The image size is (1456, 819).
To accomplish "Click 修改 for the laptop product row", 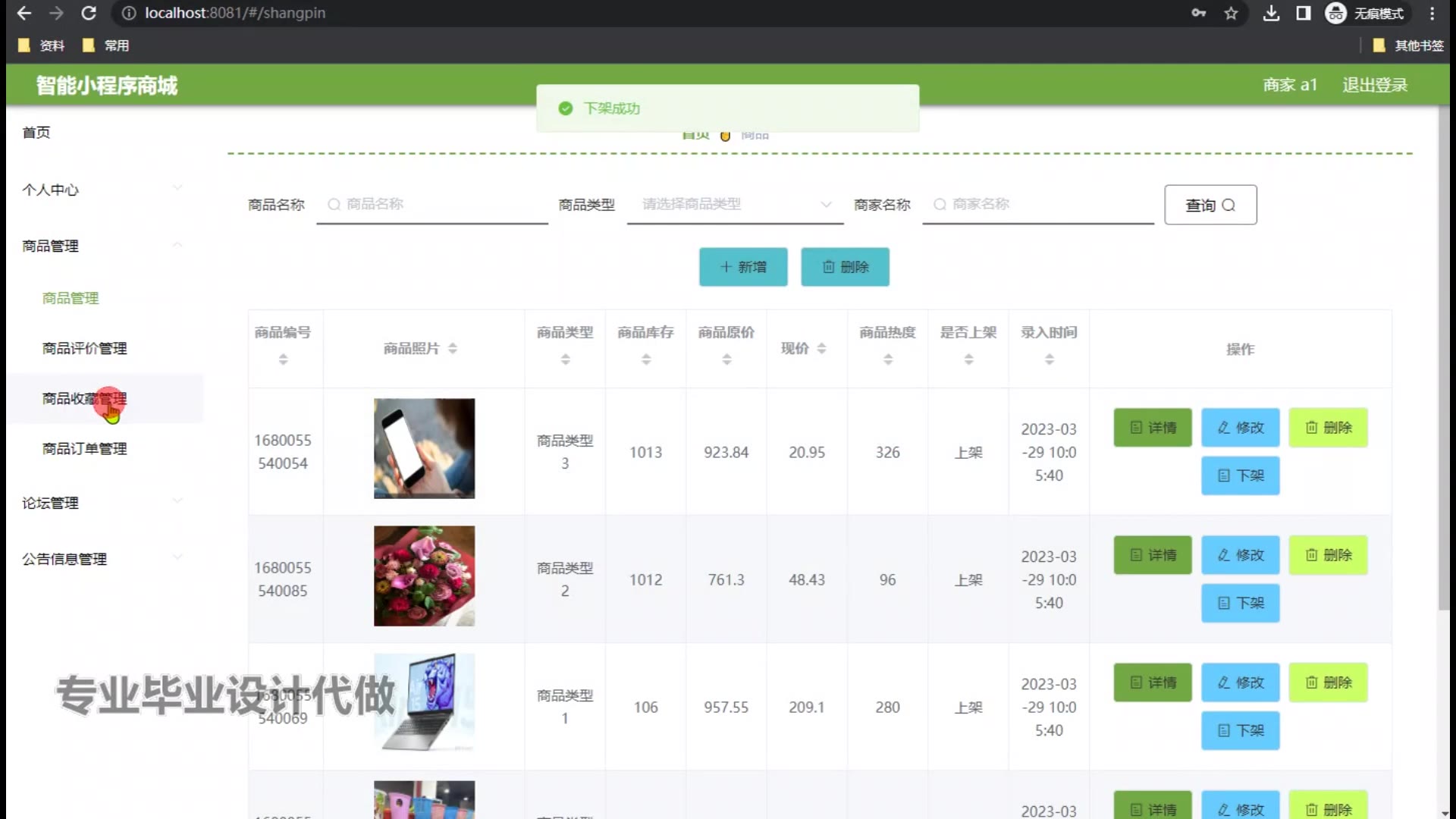I will click(1241, 682).
